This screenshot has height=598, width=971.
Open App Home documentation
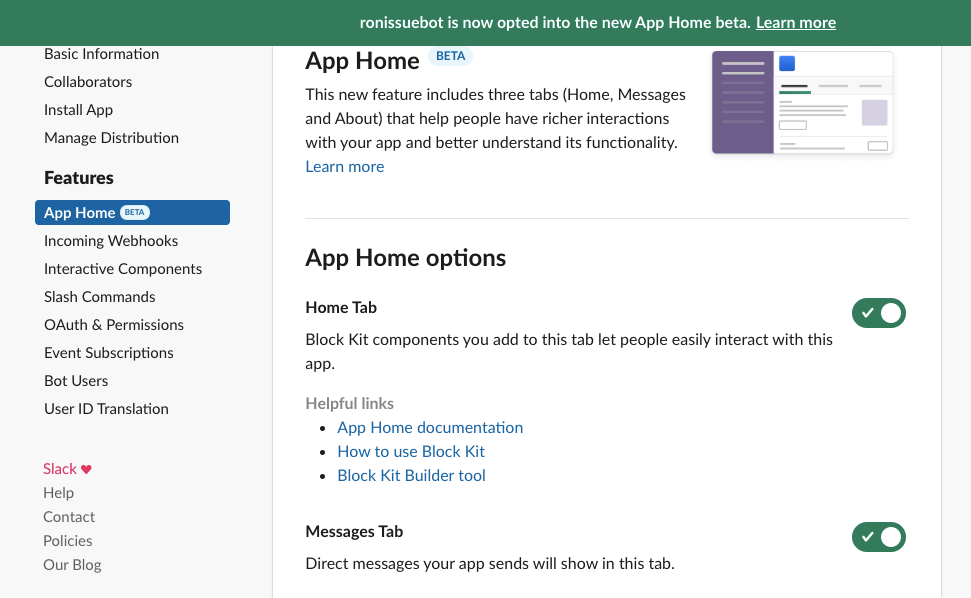tap(430, 427)
